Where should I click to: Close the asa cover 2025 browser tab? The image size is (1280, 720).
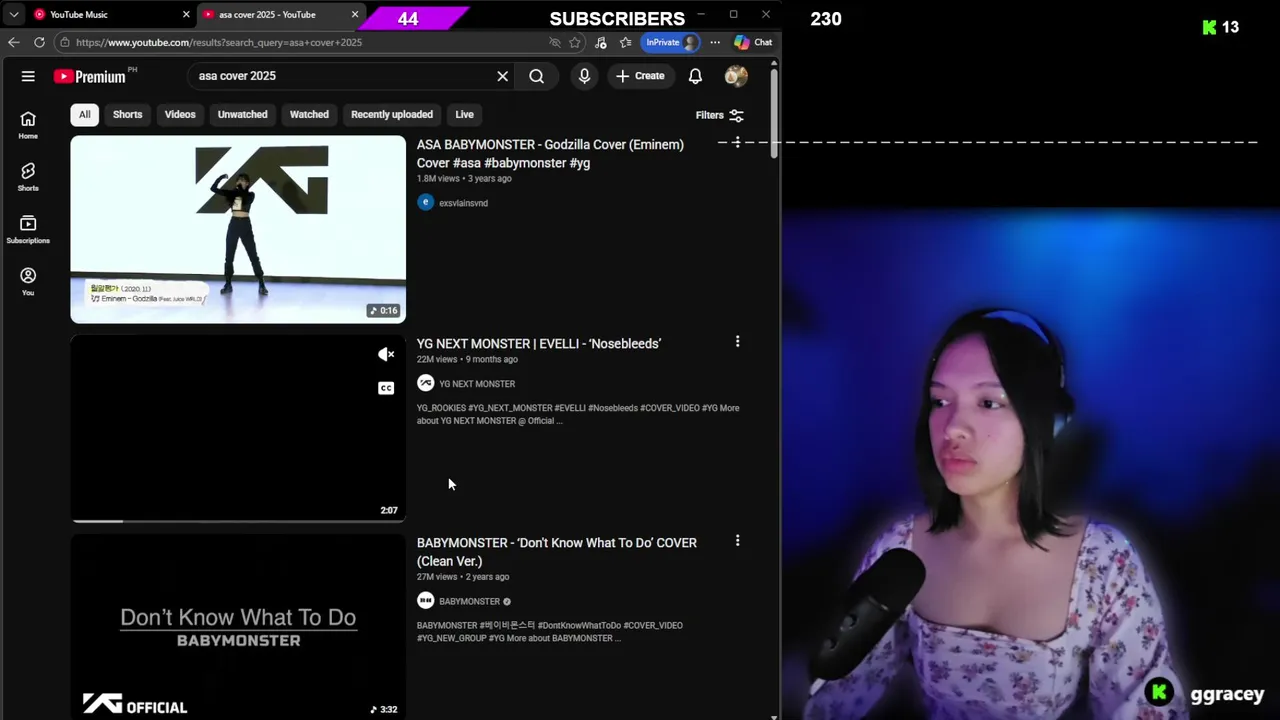pos(355,15)
